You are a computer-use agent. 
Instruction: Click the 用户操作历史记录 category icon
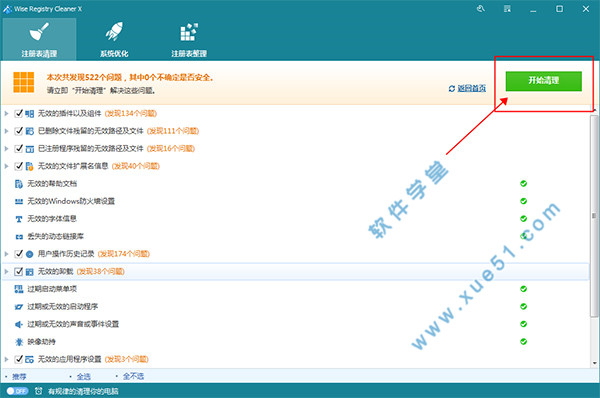click(x=29, y=254)
